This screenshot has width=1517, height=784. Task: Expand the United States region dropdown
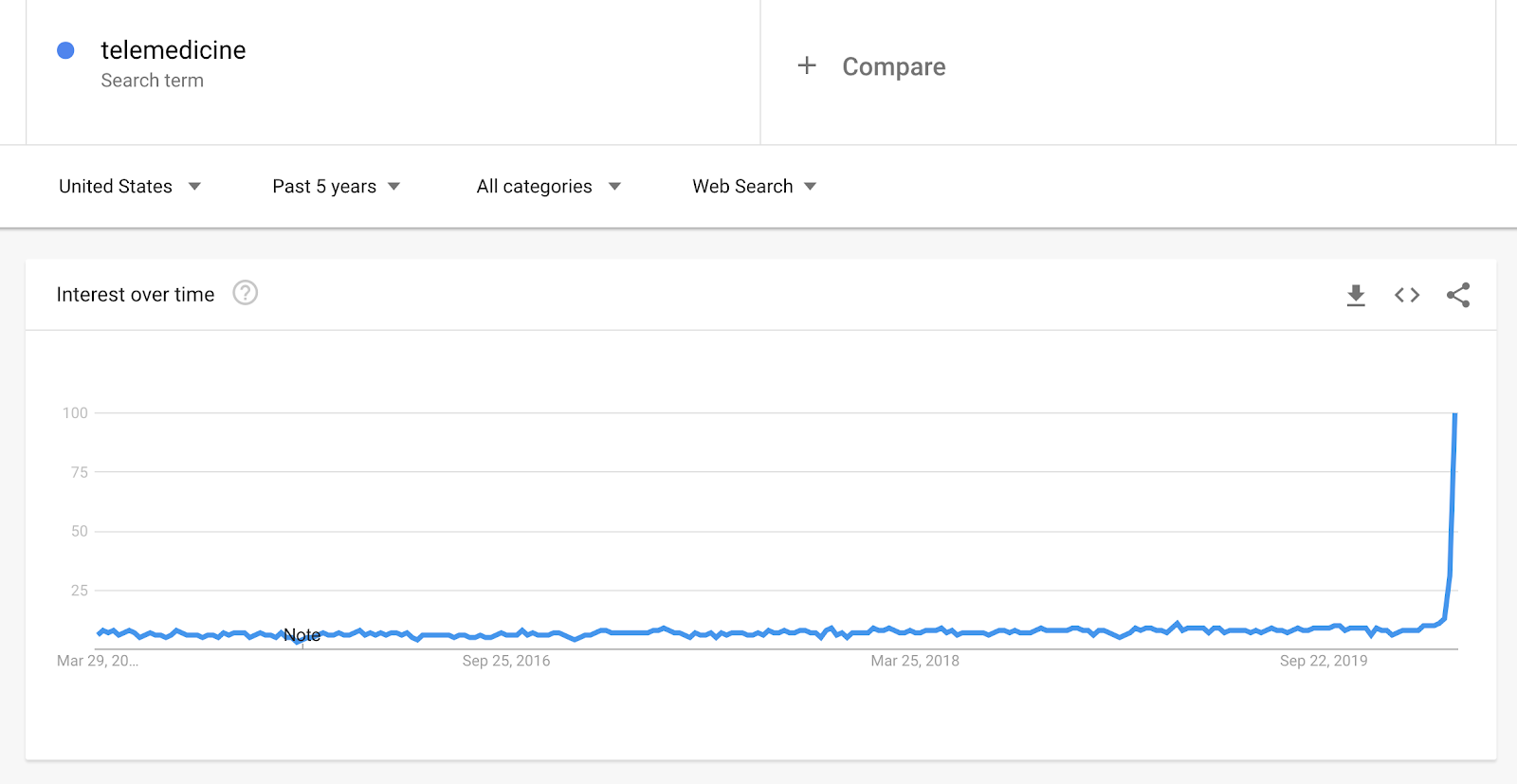[x=130, y=187]
